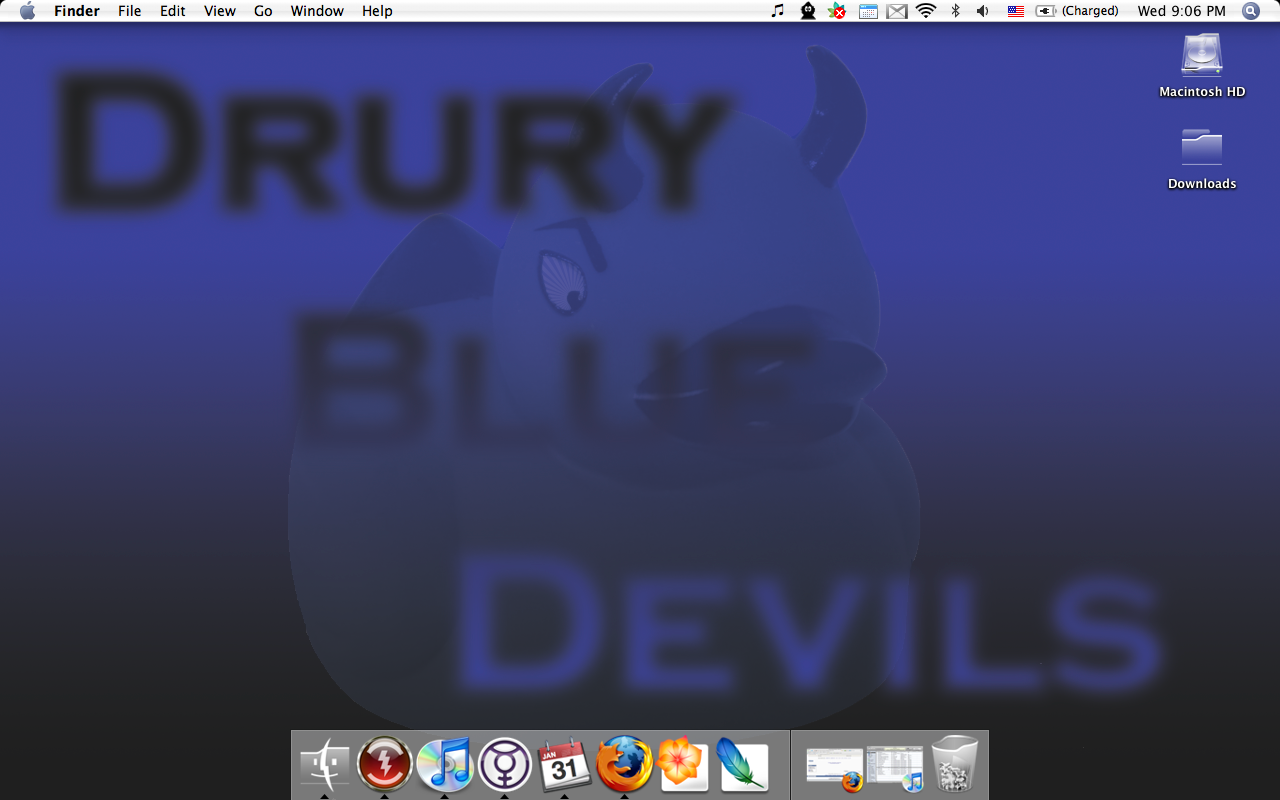This screenshot has height=800, width=1280.
Task: Open the Help menu
Action: click(x=377, y=11)
